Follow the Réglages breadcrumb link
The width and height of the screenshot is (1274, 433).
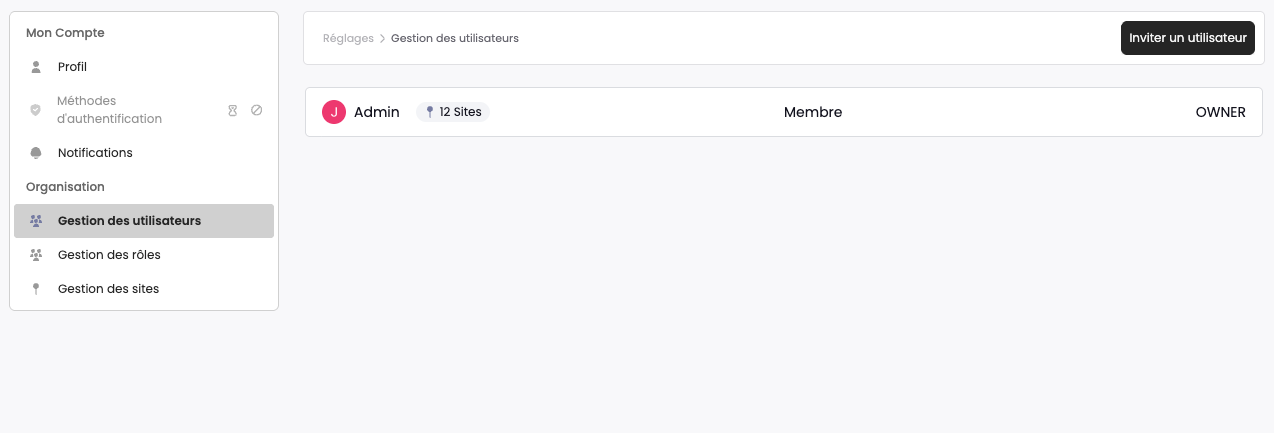click(348, 38)
